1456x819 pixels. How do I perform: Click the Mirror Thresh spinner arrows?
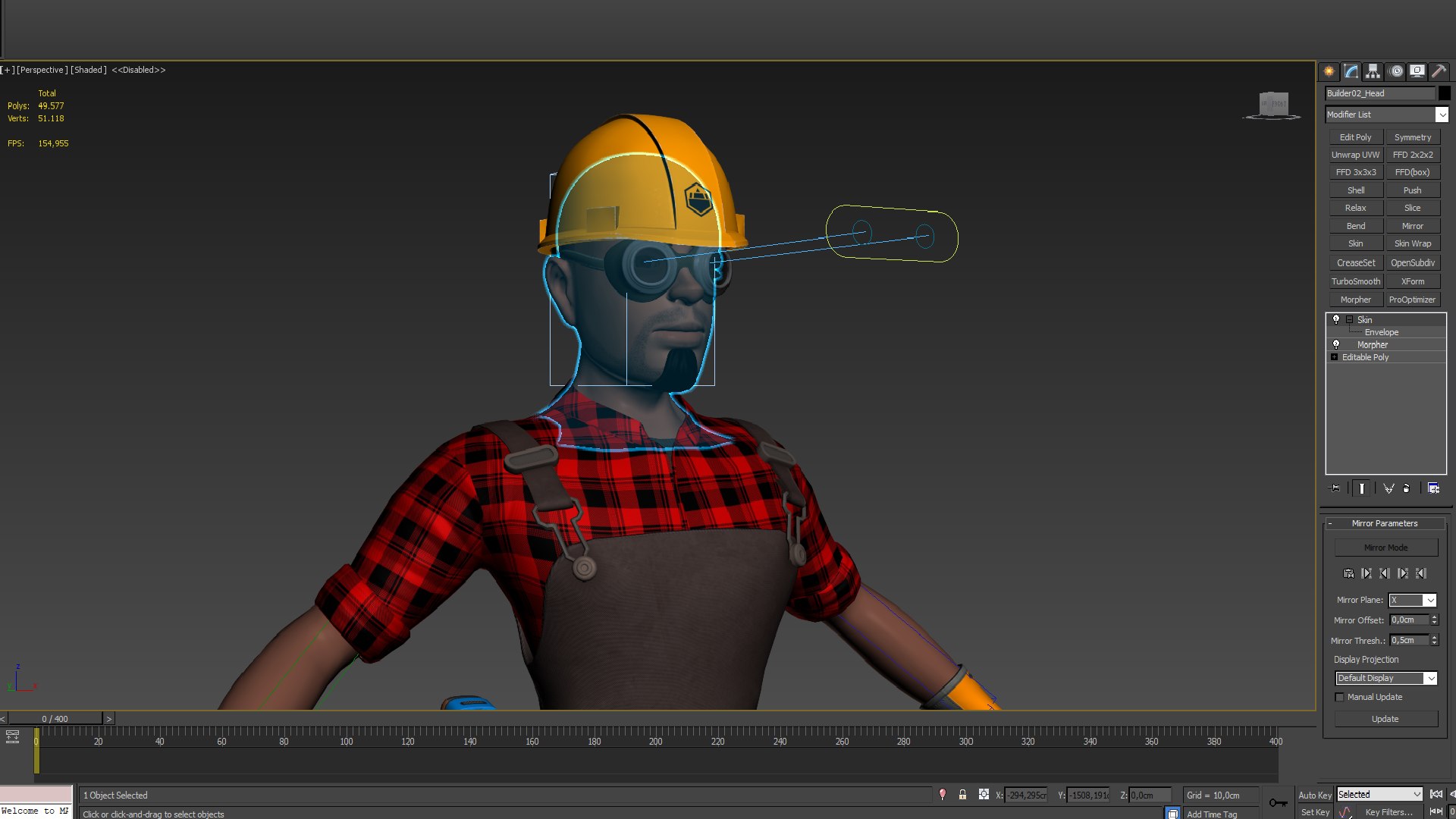[x=1434, y=640]
